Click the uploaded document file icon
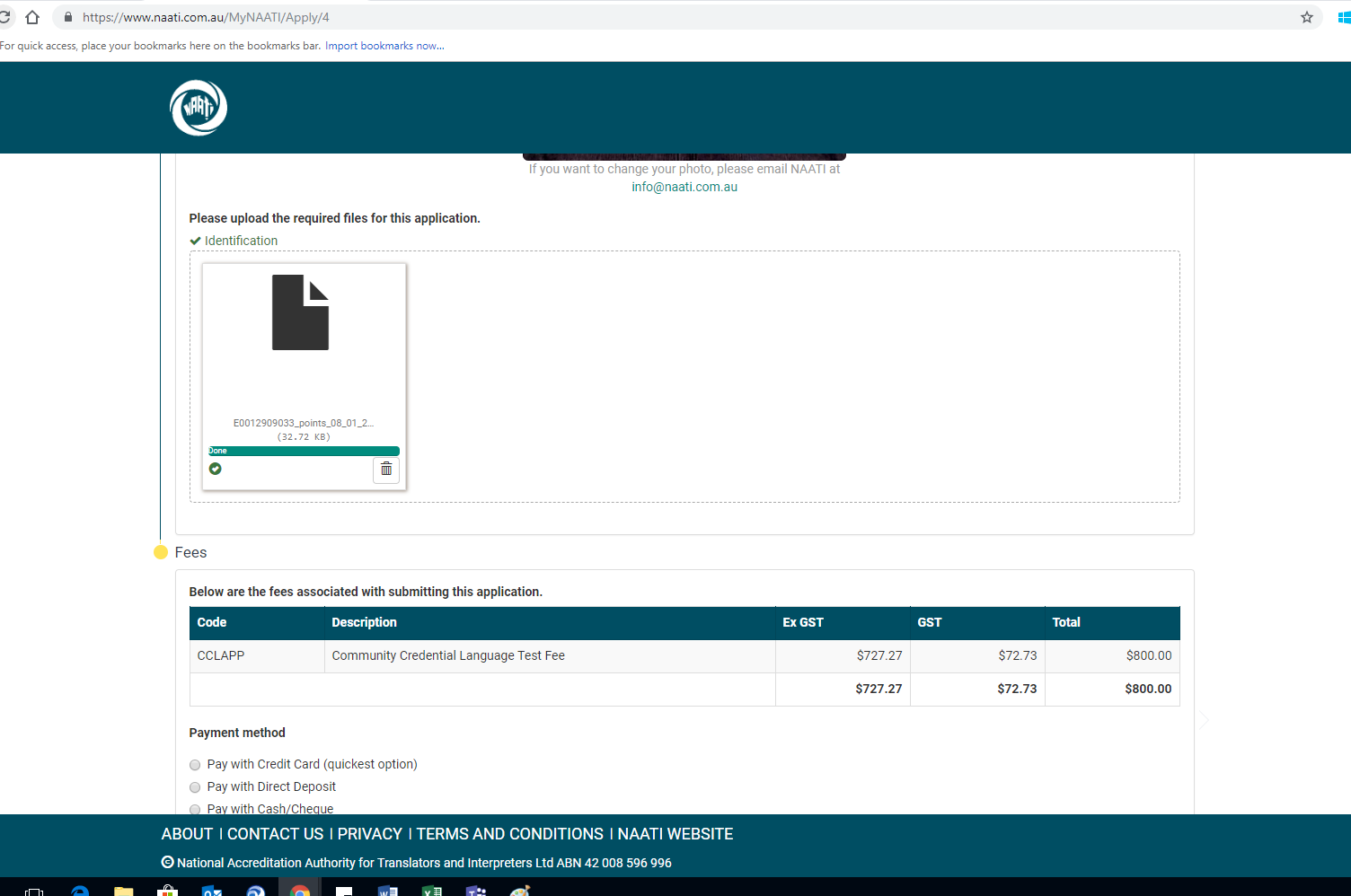 [300, 312]
